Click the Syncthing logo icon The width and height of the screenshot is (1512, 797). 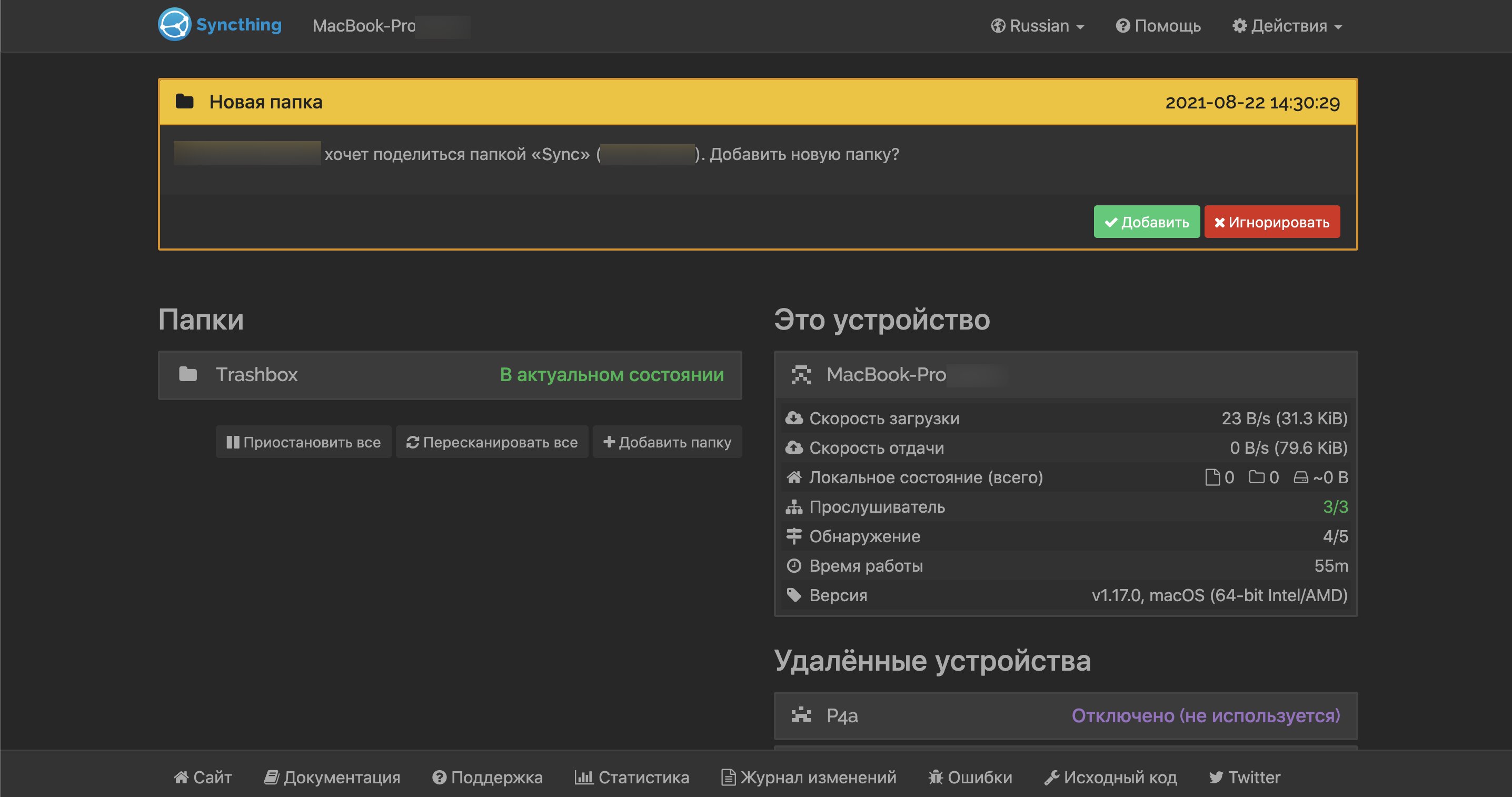[x=174, y=25]
